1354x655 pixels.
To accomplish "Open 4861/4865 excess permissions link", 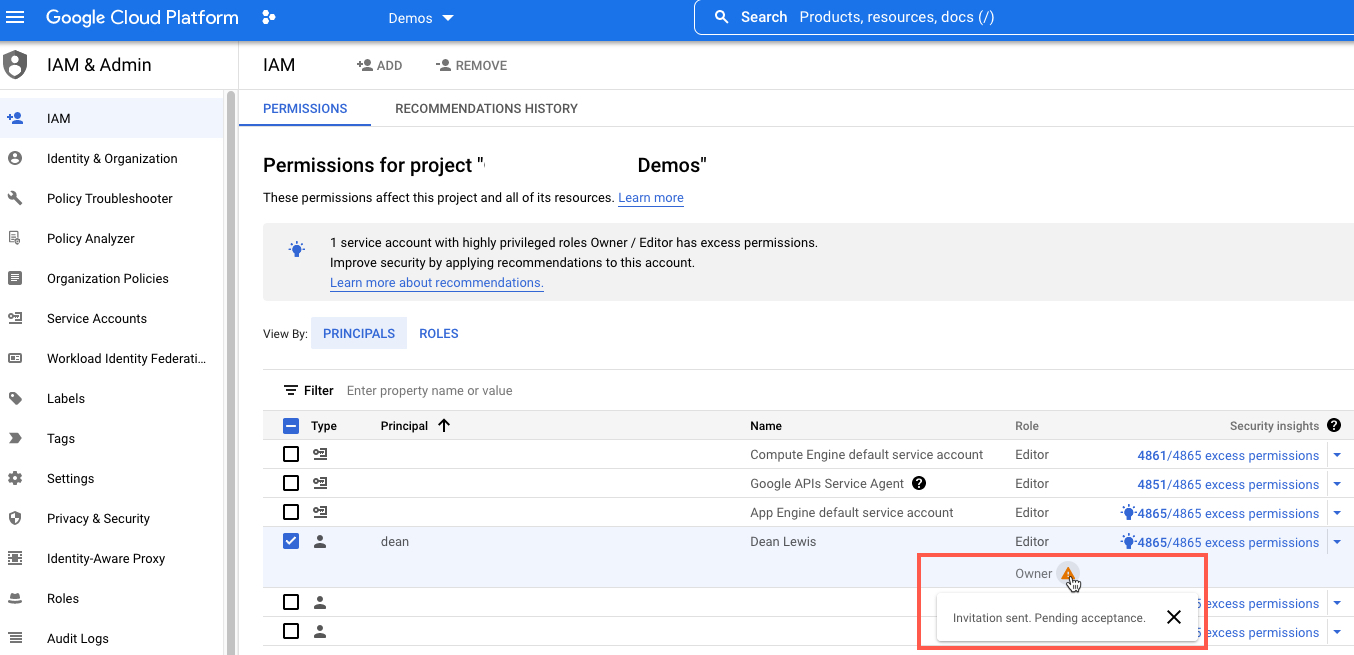I will pyautogui.click(x=1228, y=455).
